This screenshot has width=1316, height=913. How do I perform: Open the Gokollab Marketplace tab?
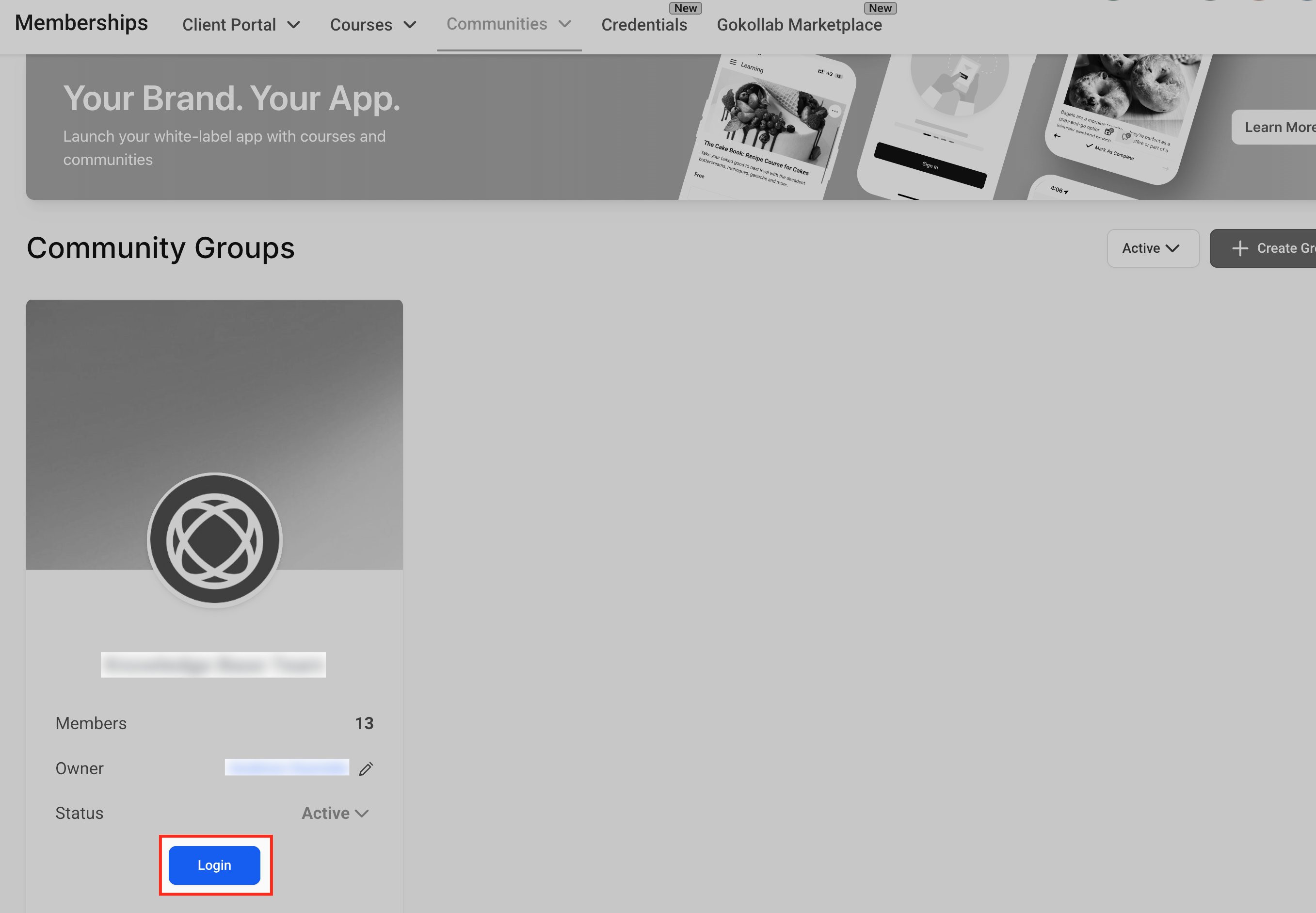[799, 25]
